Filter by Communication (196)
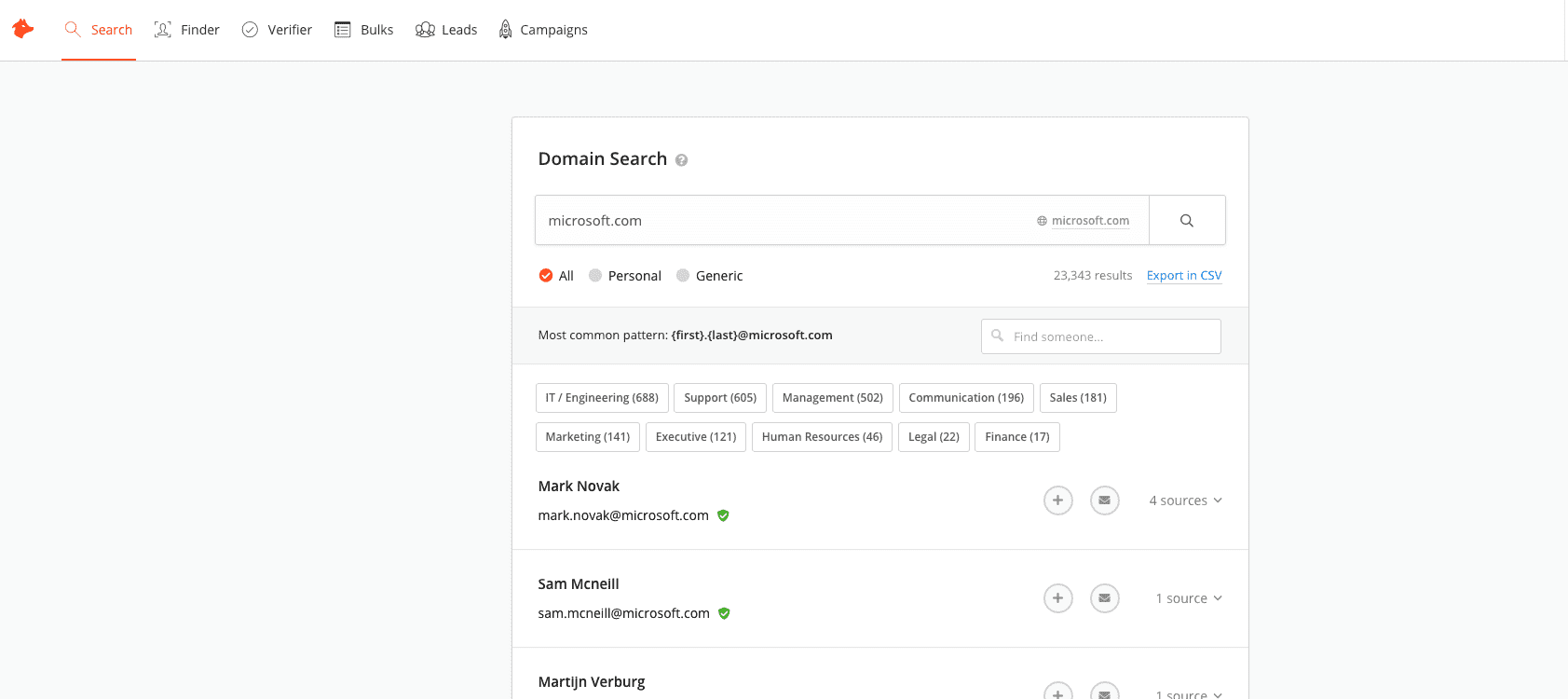This screenshot has height=699, width=1568. [966, 398]
